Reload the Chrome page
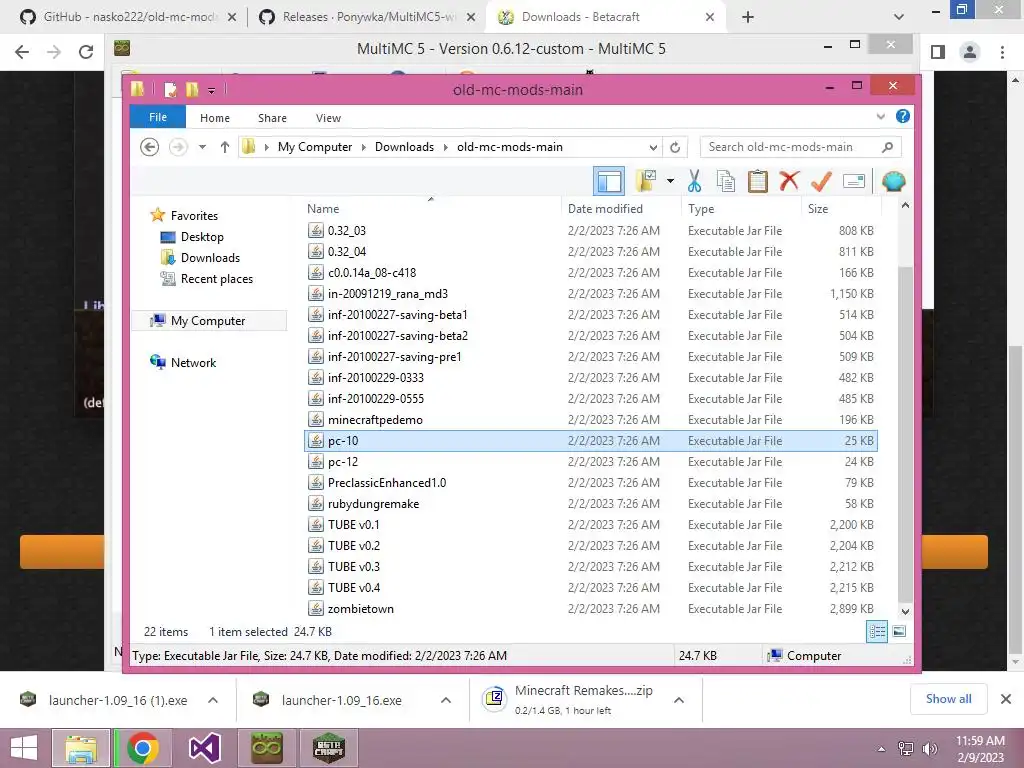This screenshot has width=1024, height=768. pyautogui.click(x=86, y=52)
